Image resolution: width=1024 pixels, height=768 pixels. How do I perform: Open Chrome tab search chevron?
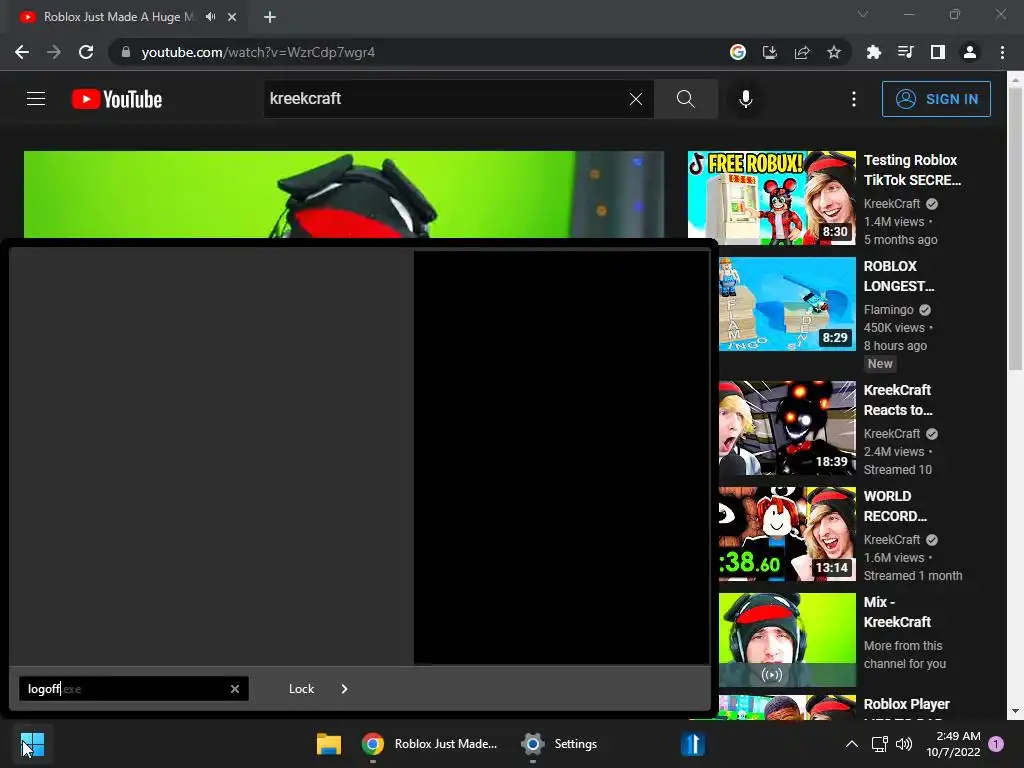pos(863,14)
